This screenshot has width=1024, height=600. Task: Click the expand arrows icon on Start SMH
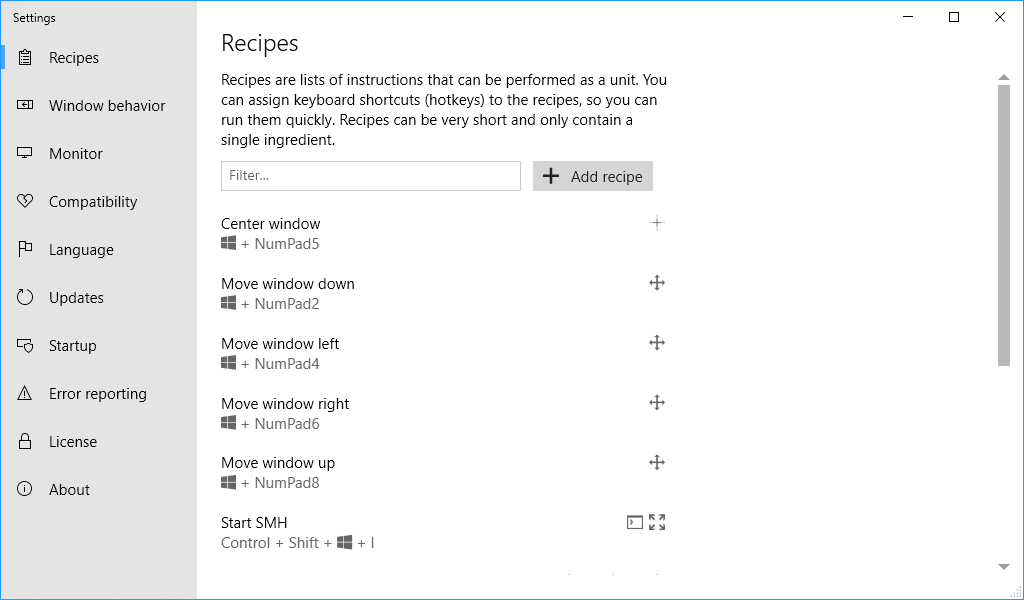point(657,522)
